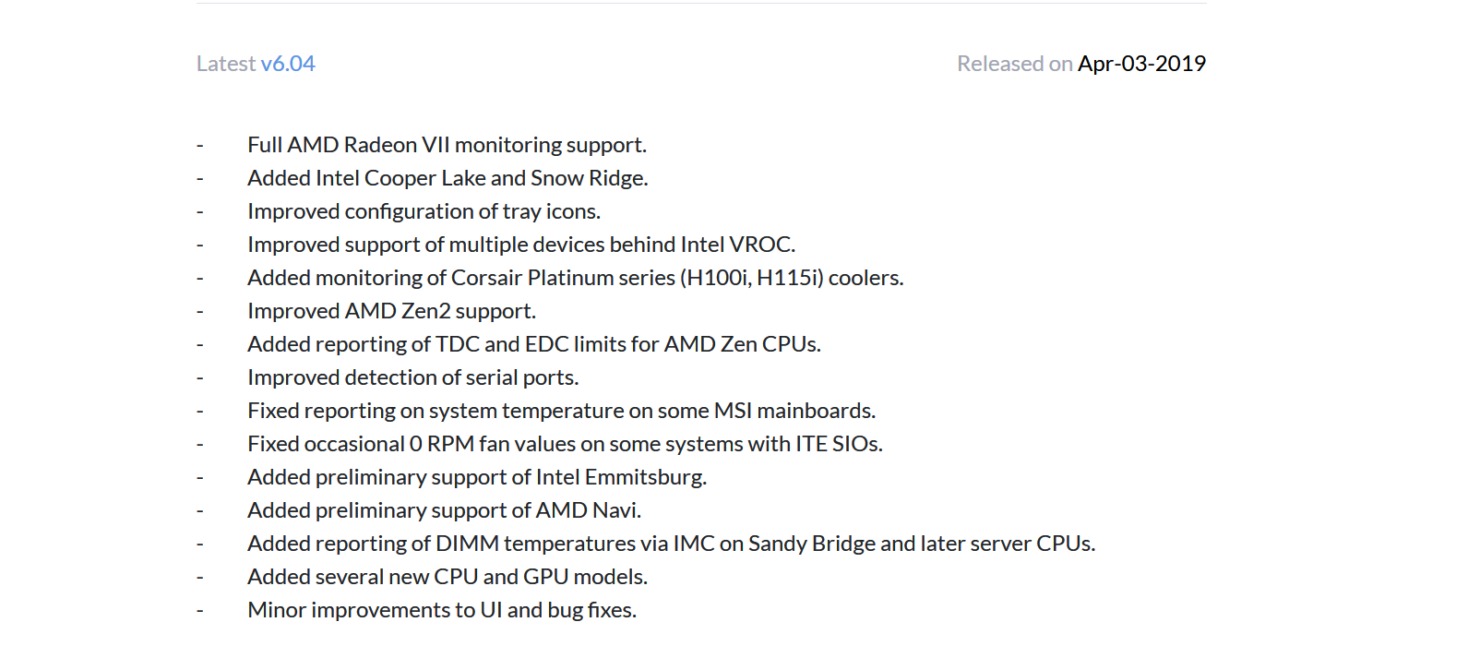The height and width of the screenshot is (646, 1480).
Task: Click the AMD Navi preliminary support entry
Action: 444,509
